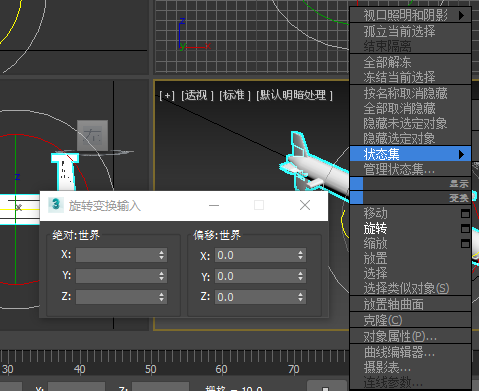Select 隐藏未选定对象 entry
Image resolution: width=479 pixels, height=391 pixels.
pyautogui.click(x=410, y=123)
